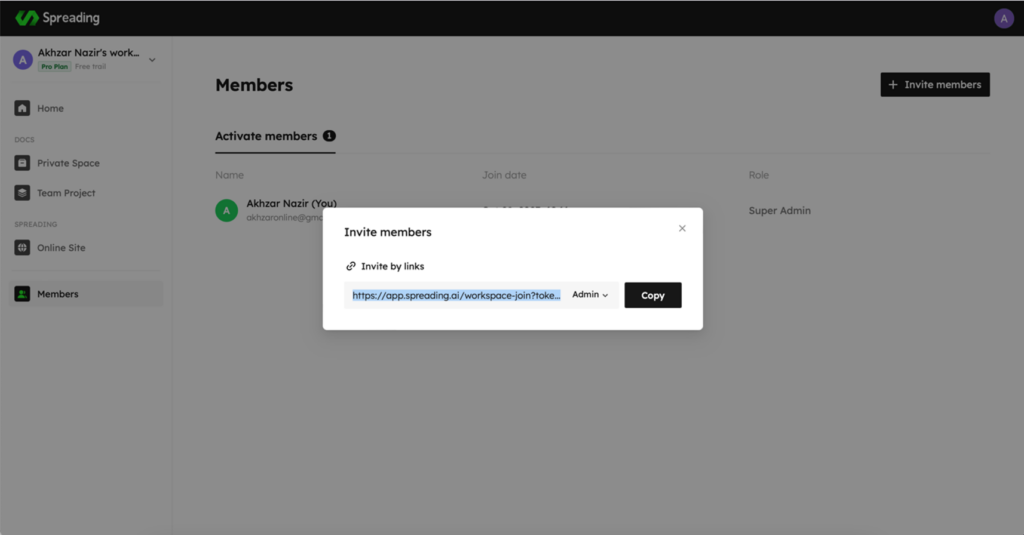This screenshot has width=1024, height=535.
Task: Click the Members page heading
Action: (x=254, y=85)
